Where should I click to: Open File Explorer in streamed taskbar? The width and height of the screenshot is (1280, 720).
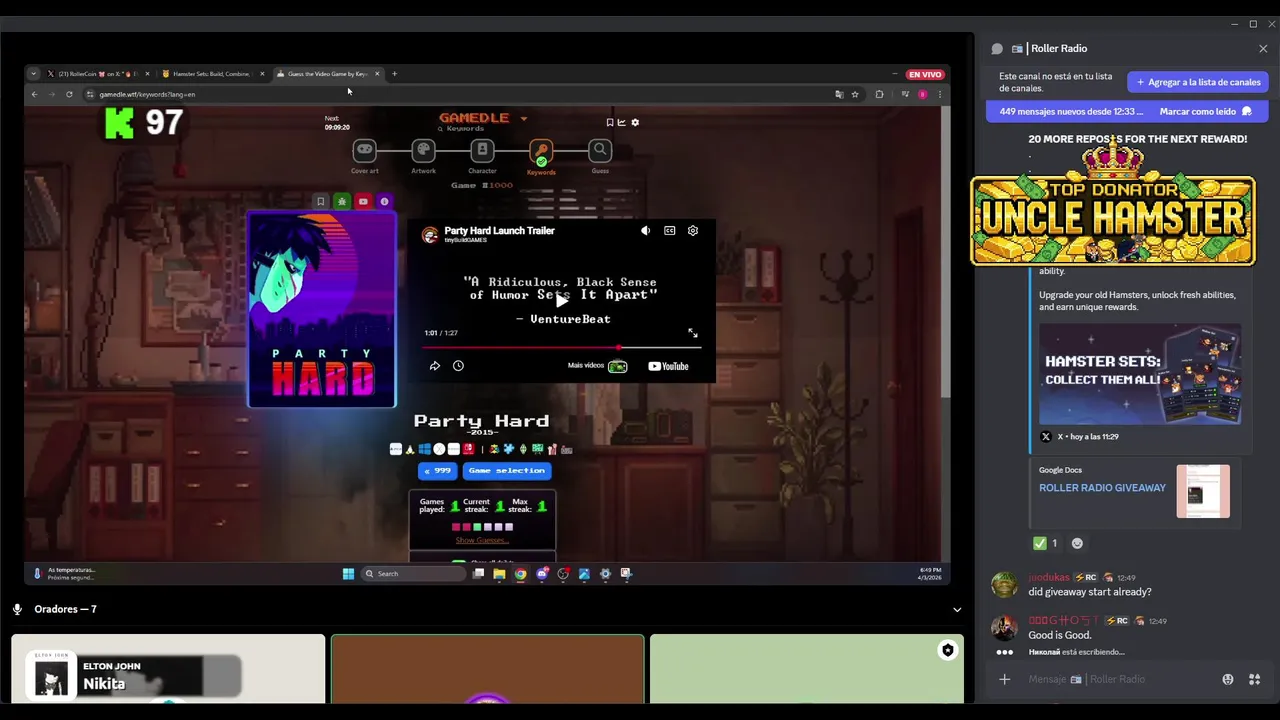(499, 574)
